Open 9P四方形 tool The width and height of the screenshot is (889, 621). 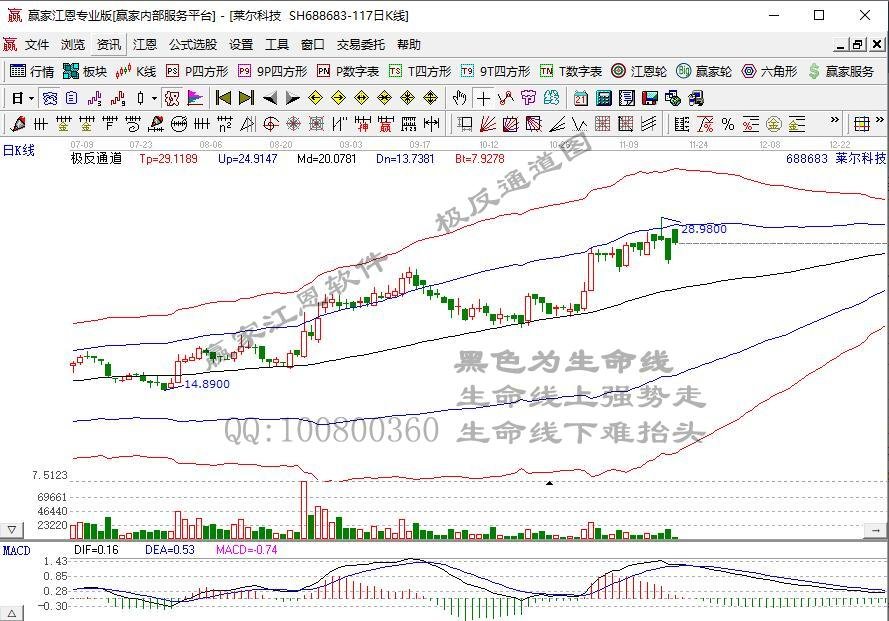pyautogui.click(x=272, y=71)
